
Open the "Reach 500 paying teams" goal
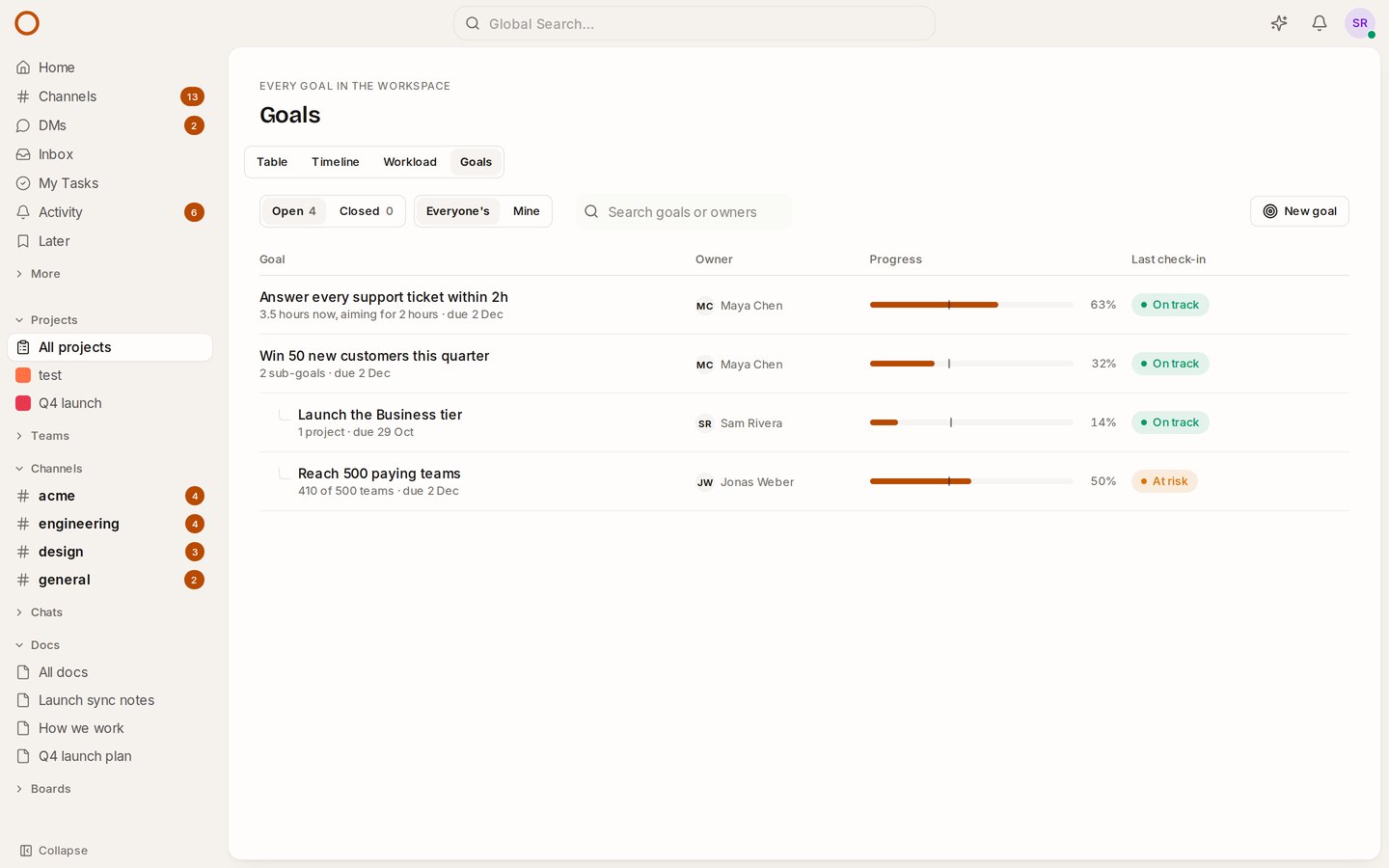[379, 474]
